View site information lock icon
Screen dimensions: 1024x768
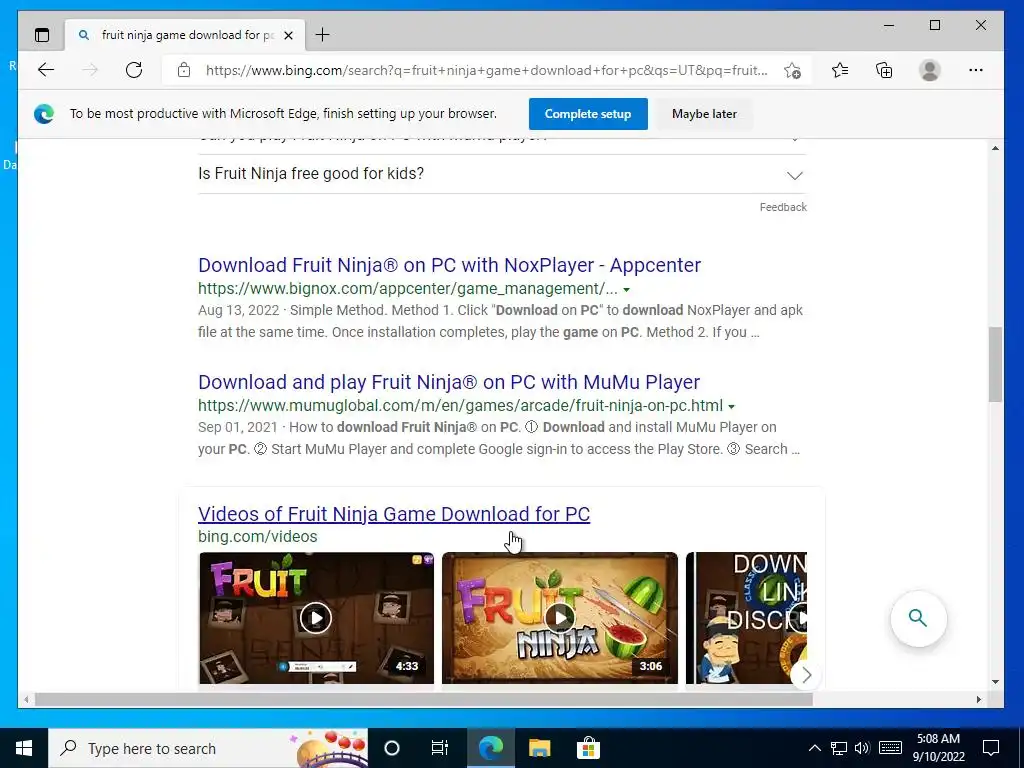(x=184, y=70)
